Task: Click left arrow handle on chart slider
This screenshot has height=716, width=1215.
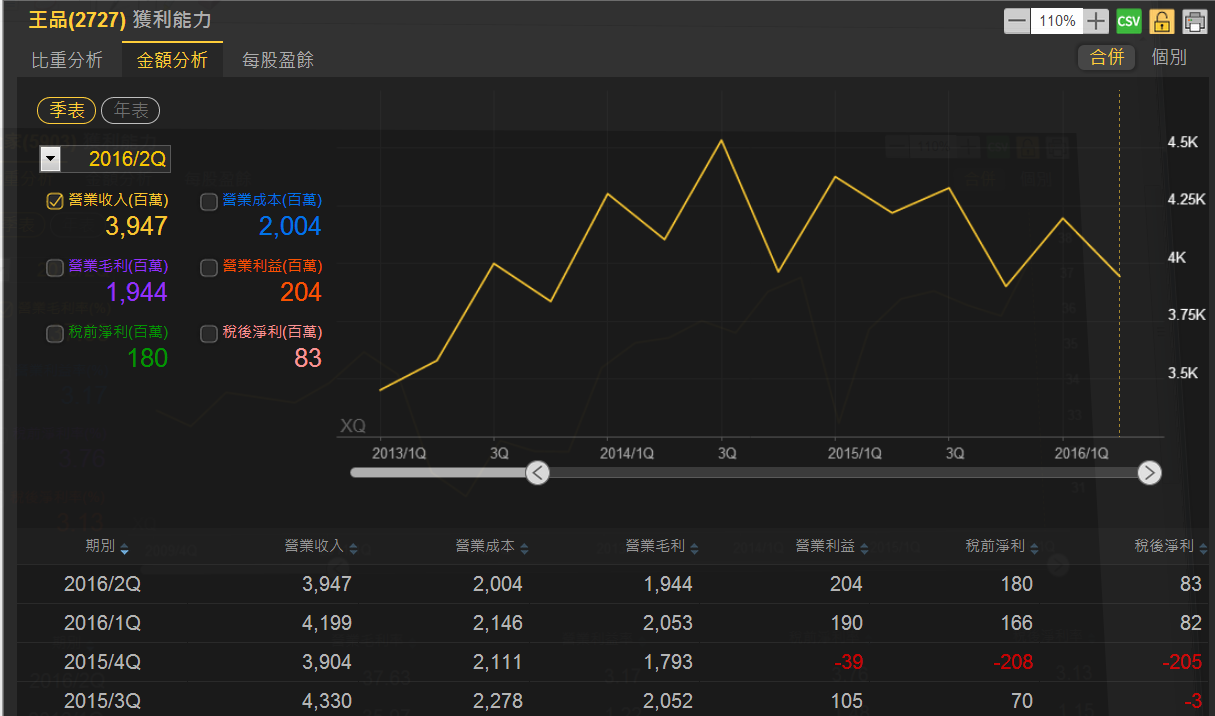Action: click(x=537, y=473)
